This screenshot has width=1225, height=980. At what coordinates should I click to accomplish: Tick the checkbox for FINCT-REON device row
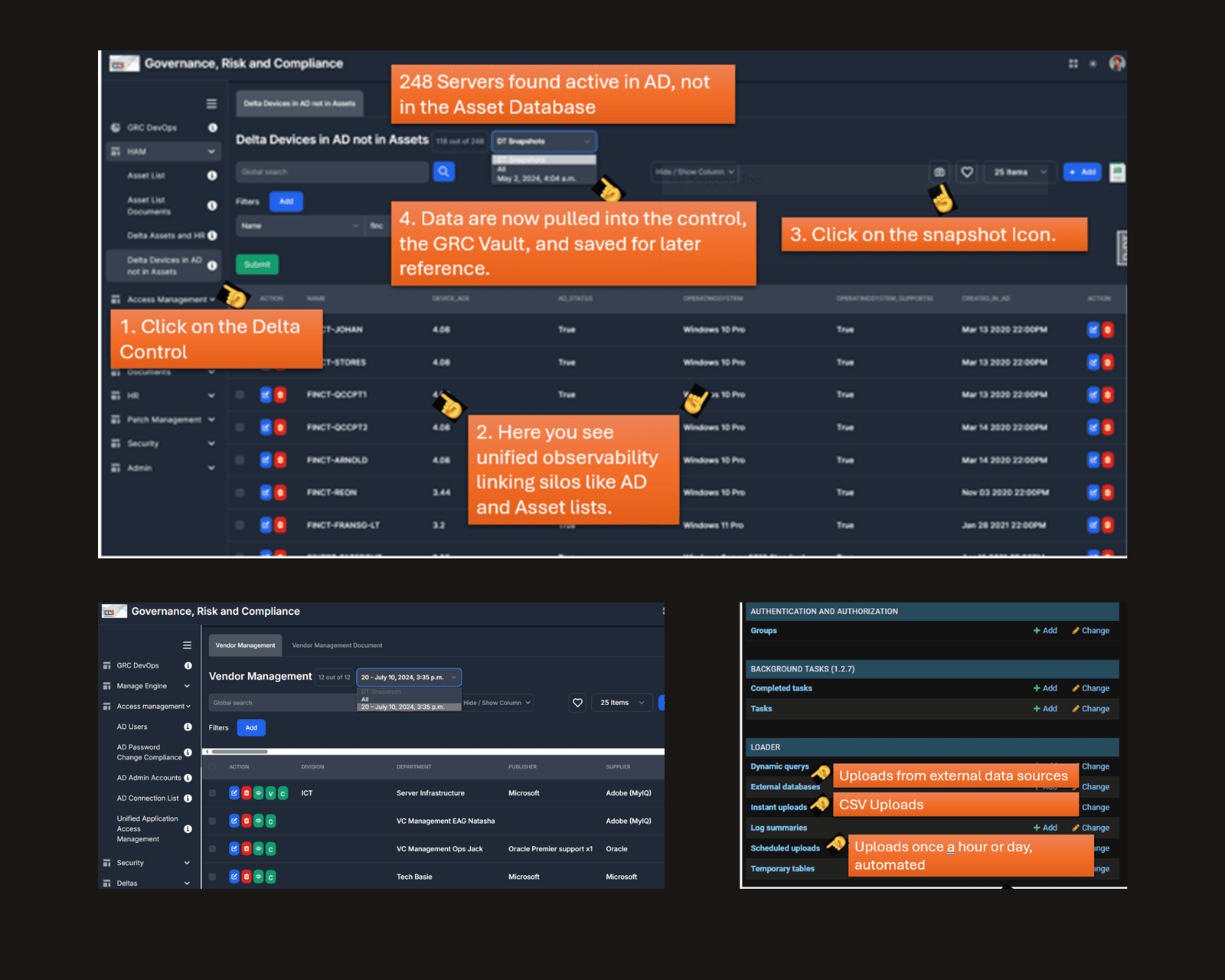[240, 492]
